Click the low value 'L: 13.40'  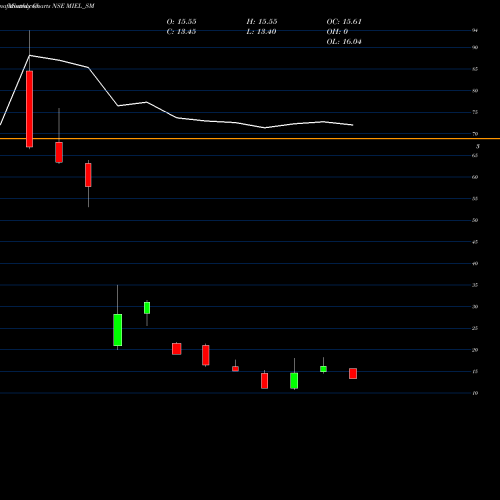click(x=261, y=32)
